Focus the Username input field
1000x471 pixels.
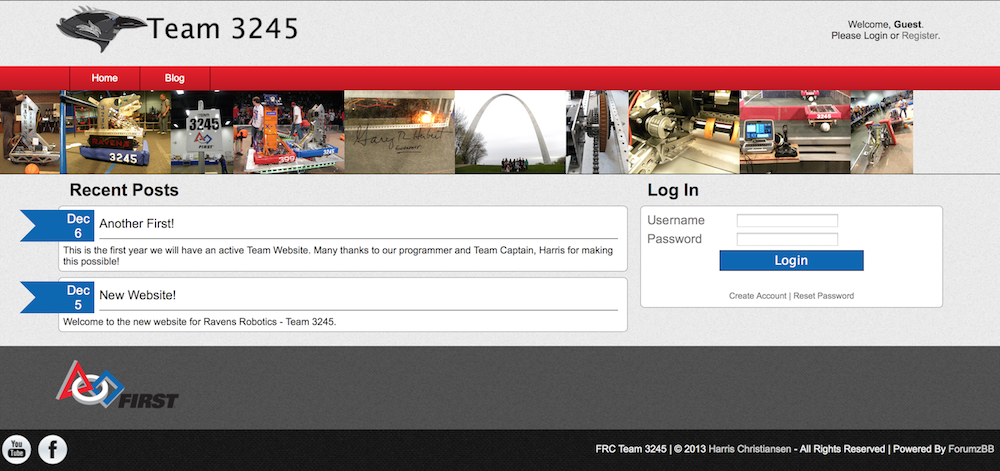click(787, 221)
